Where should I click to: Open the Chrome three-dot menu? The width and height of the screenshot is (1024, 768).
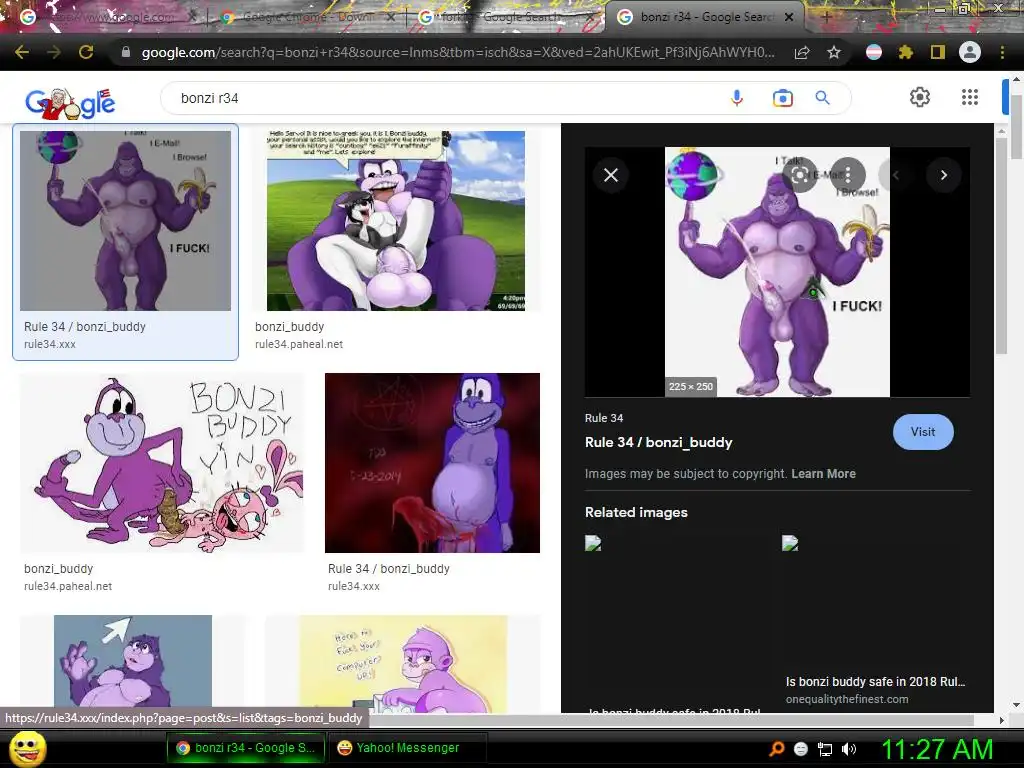coord(1002,52)
